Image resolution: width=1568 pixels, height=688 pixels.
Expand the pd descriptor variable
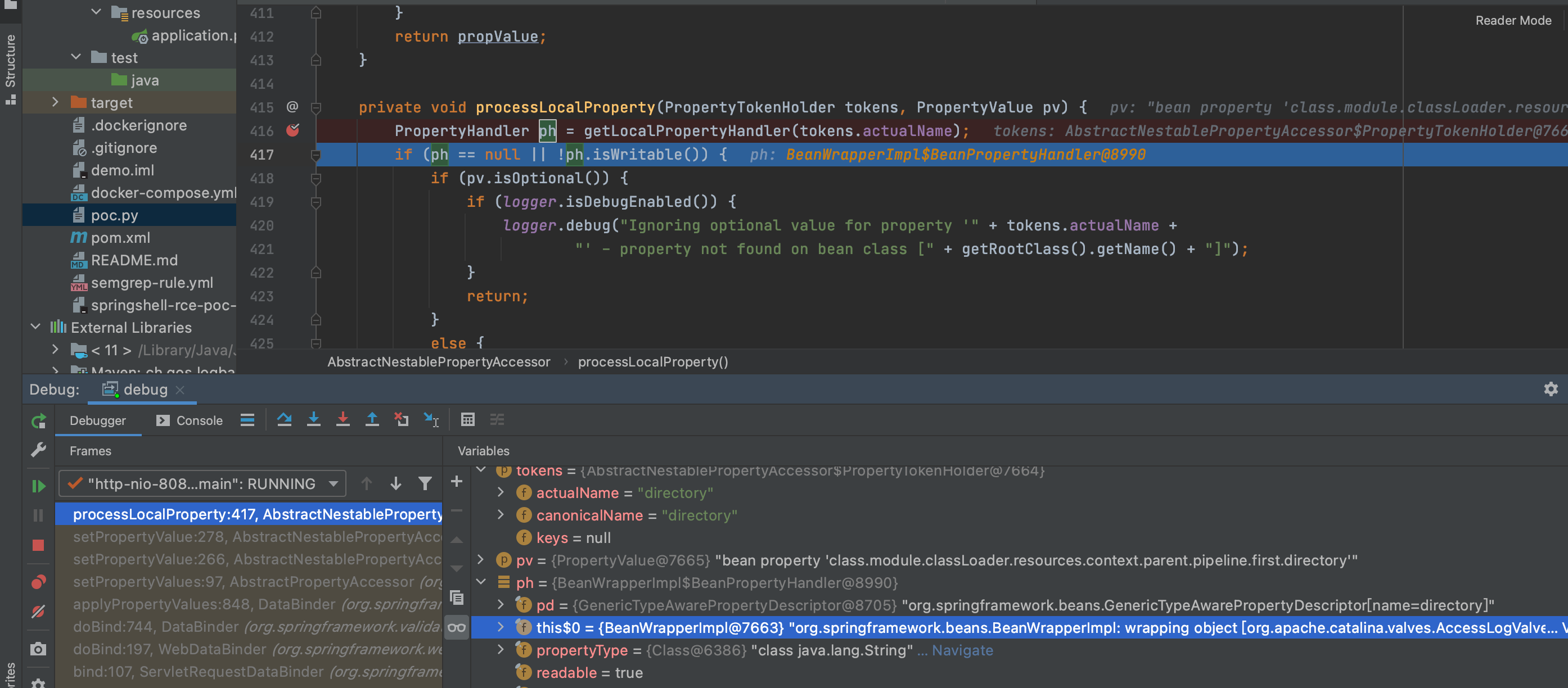[501, 604]
